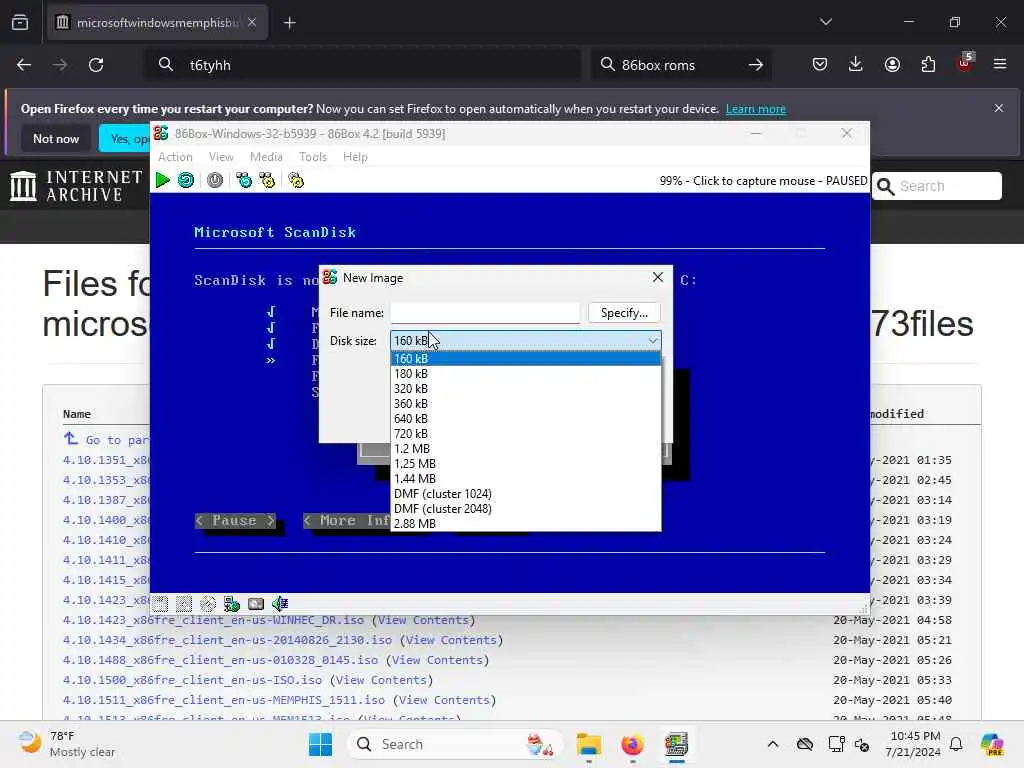Select 180 kB disk size option

coord(526,374)
